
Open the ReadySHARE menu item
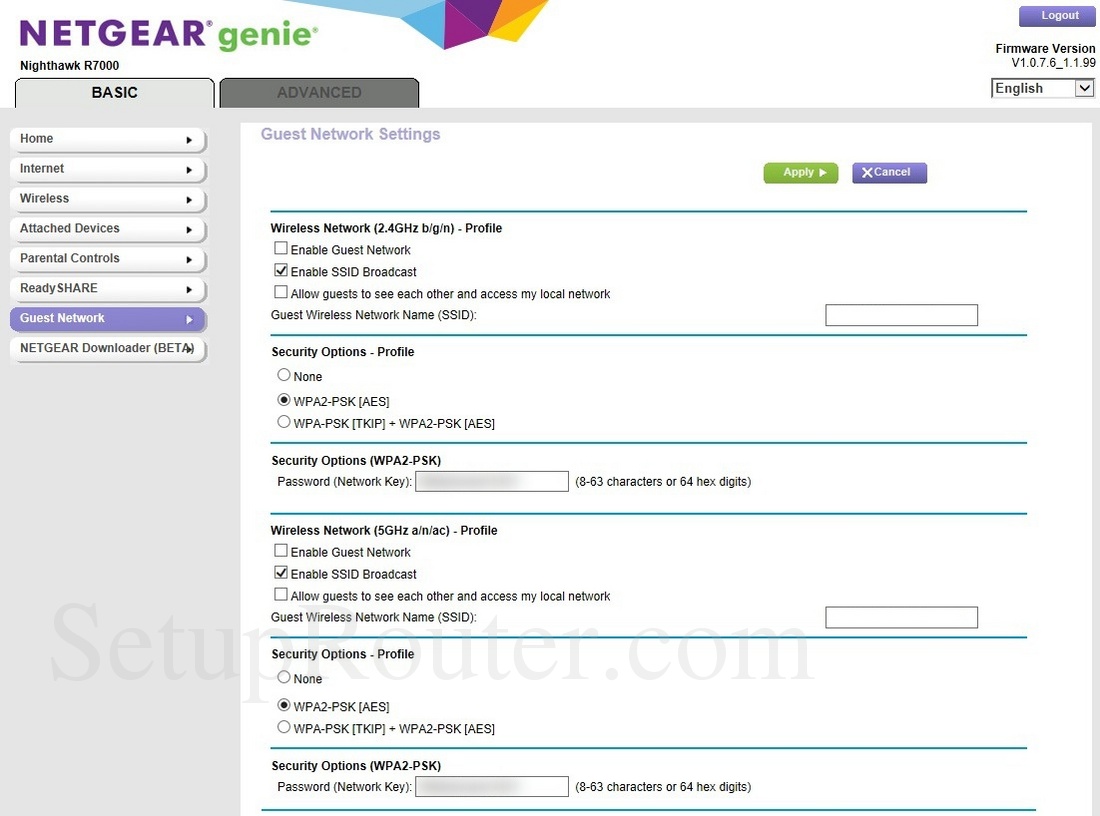pyautogui.click(x=108, y=289)
